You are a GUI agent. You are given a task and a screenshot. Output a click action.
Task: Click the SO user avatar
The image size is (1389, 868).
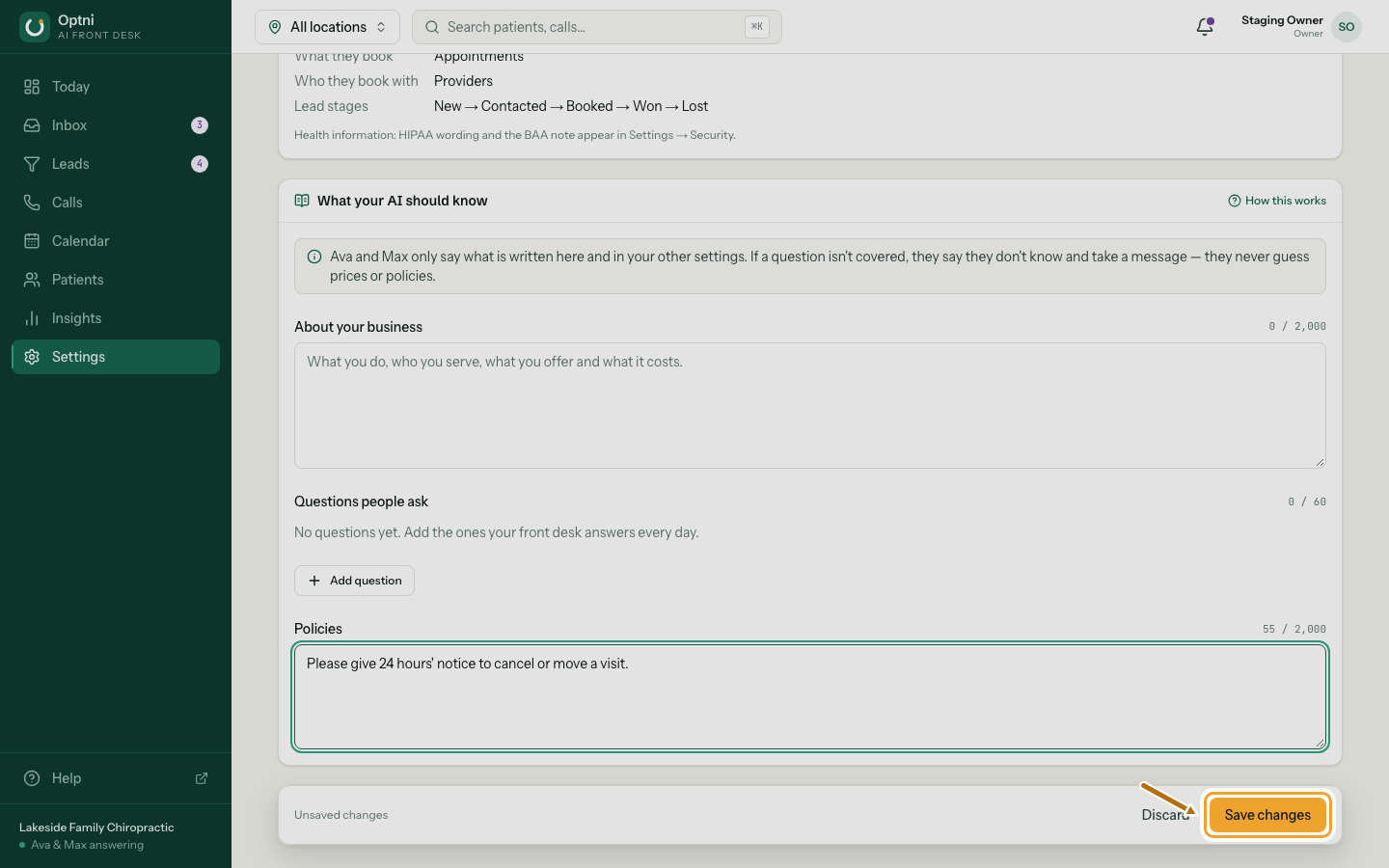1347,27
